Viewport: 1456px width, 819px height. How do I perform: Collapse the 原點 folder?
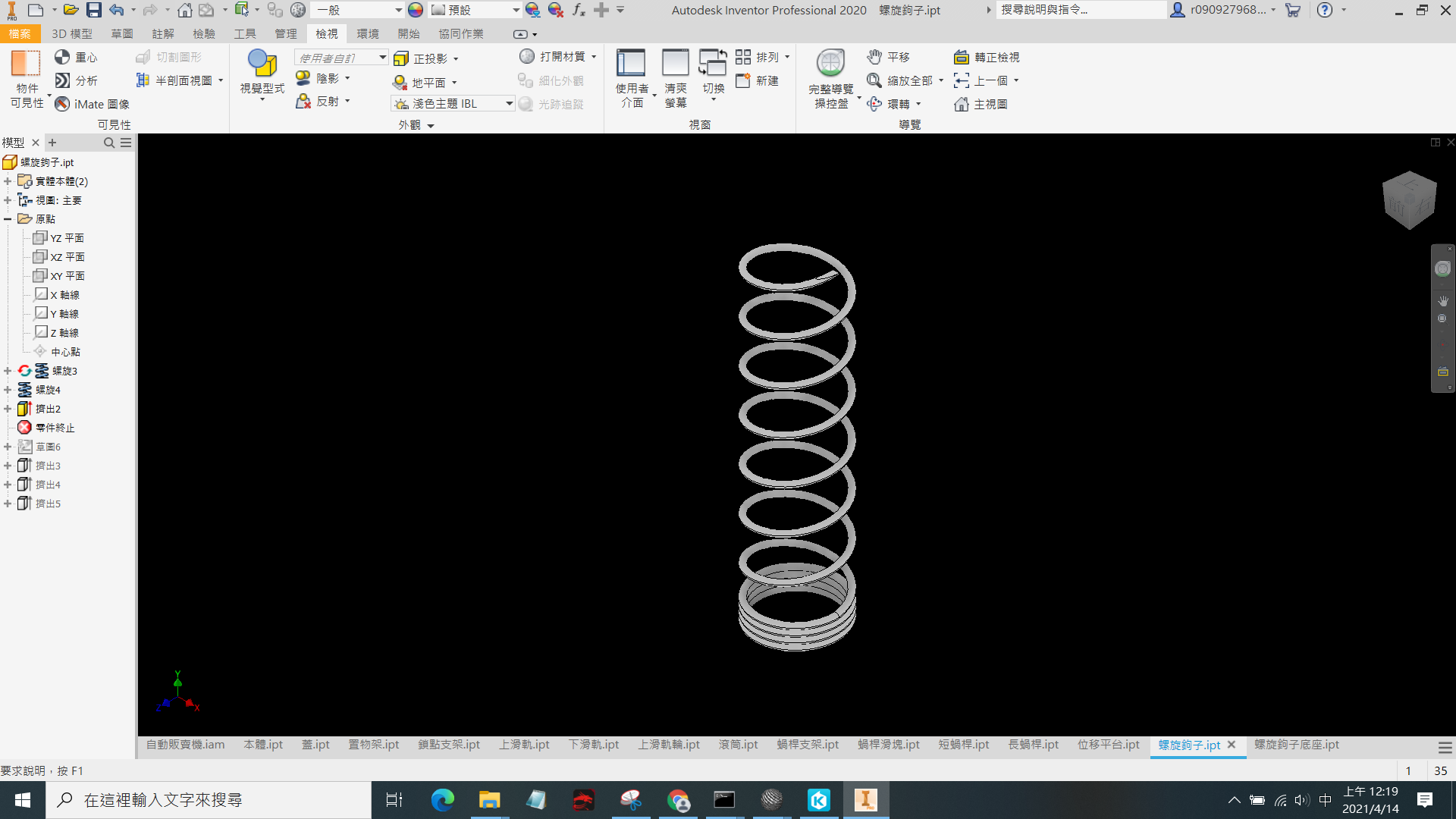click(x=8, y=219)
